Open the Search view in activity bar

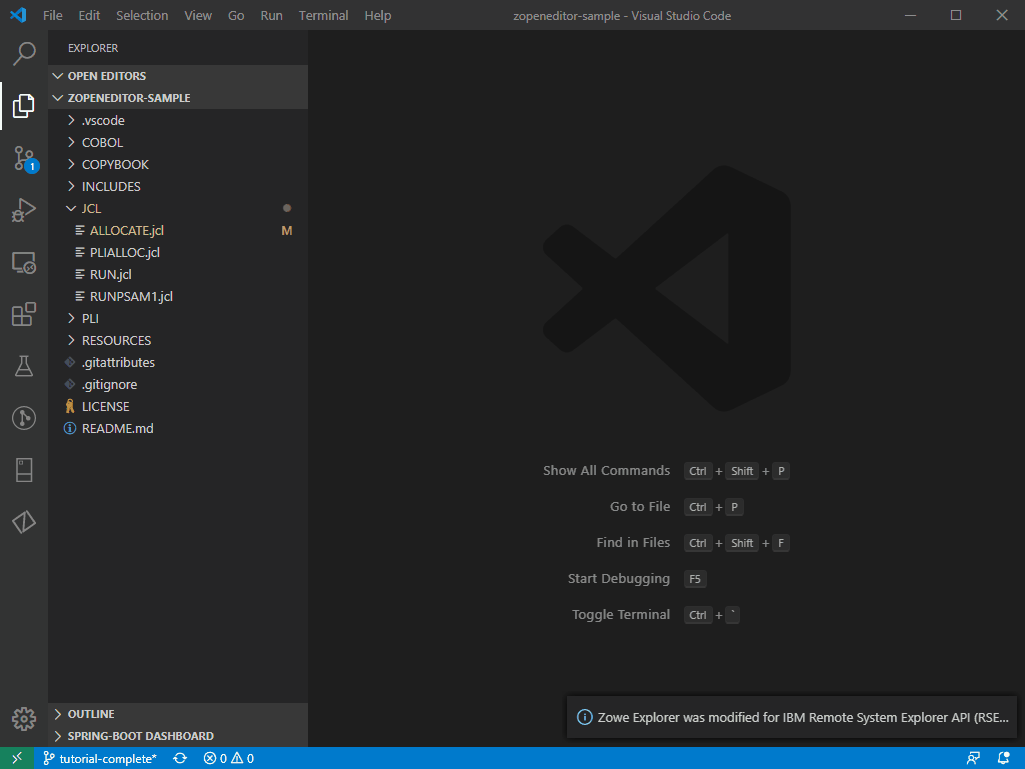click(x=24, y=54)
